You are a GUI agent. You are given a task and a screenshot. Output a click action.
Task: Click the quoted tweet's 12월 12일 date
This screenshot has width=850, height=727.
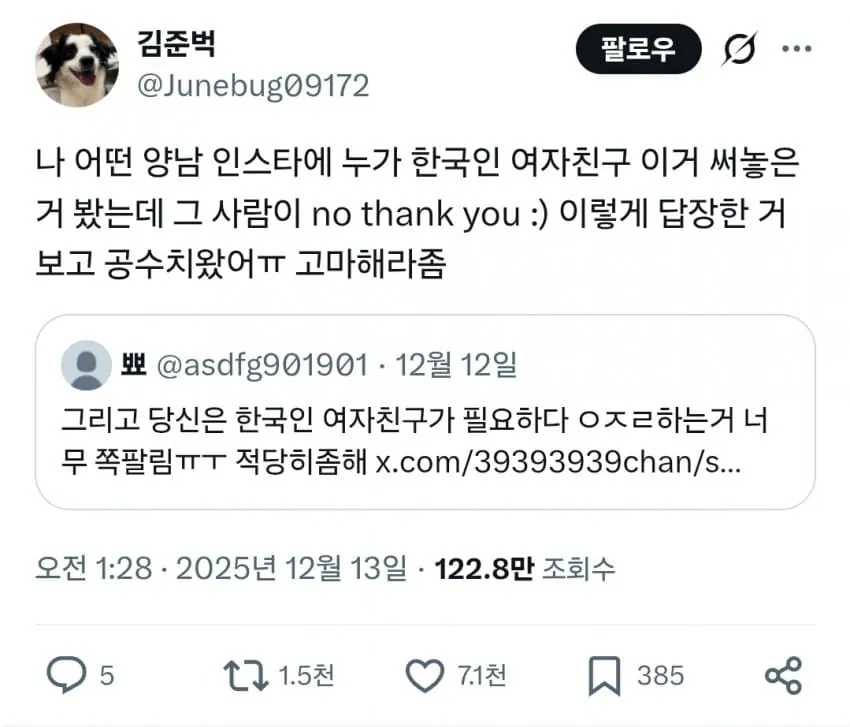(x=455, y=365)
